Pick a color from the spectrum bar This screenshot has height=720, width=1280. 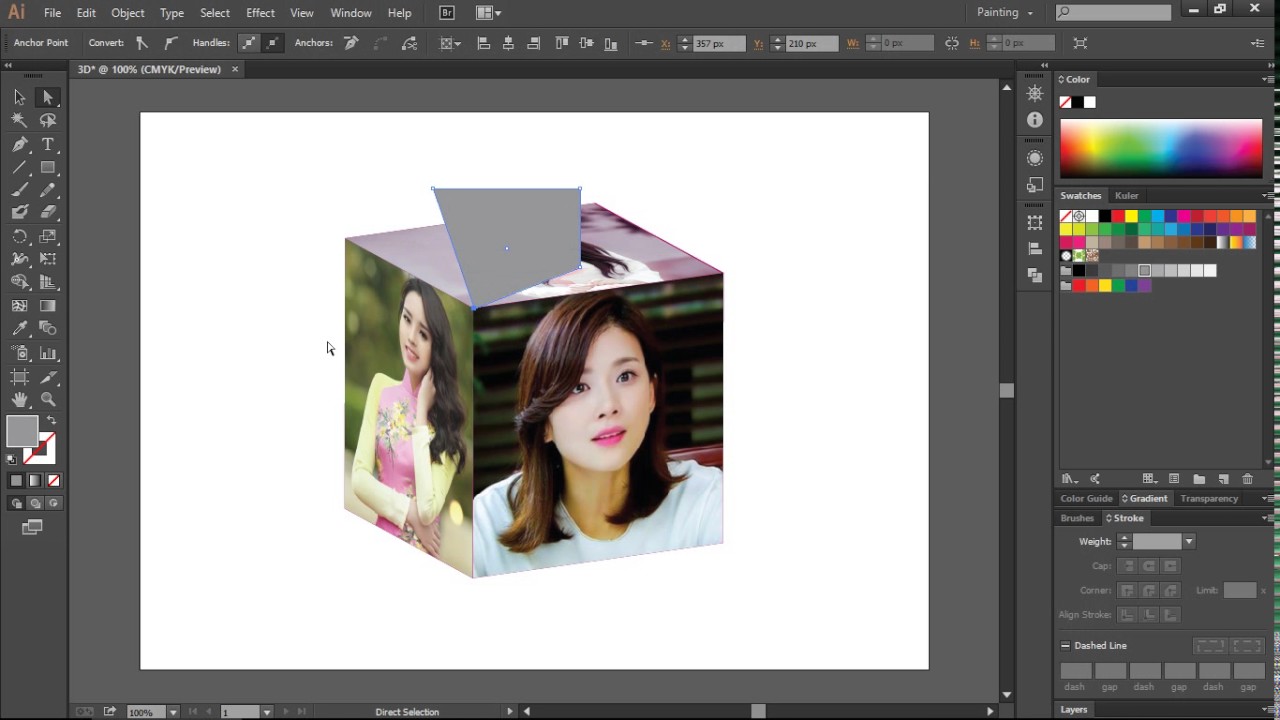1160,148
